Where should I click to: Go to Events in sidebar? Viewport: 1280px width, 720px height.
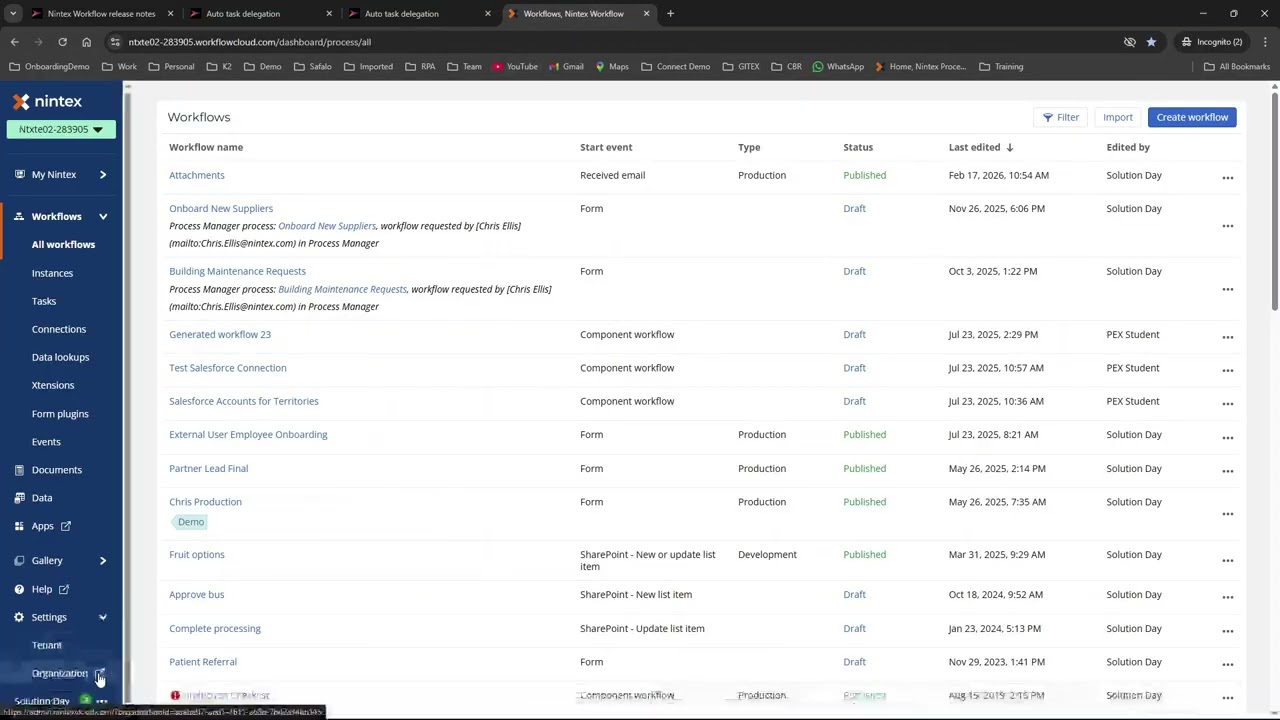[x=46, y=442]
